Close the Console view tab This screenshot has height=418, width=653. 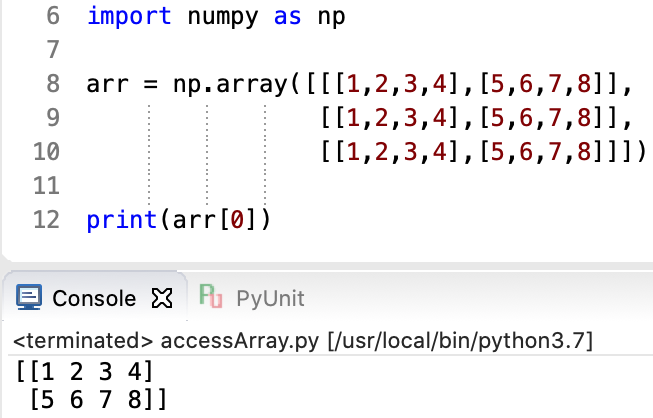tap(160, 298)
